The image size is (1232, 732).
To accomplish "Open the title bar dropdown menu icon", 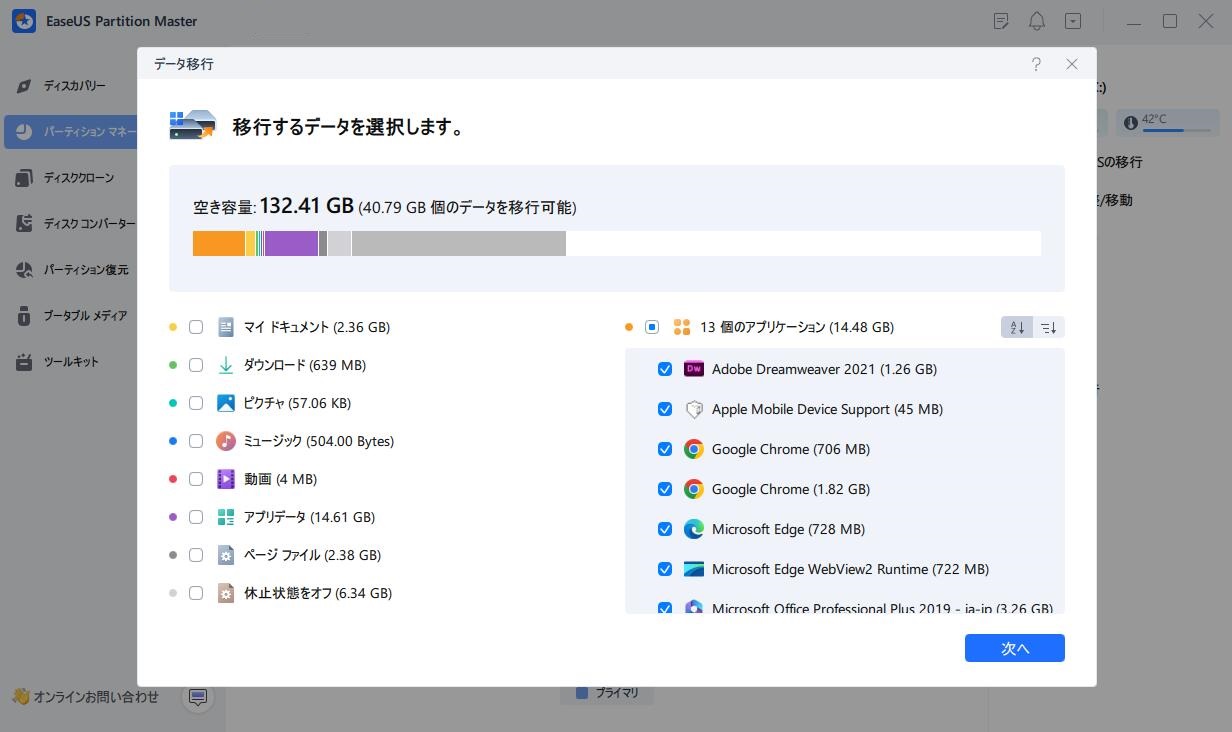I will point(1073,21).
